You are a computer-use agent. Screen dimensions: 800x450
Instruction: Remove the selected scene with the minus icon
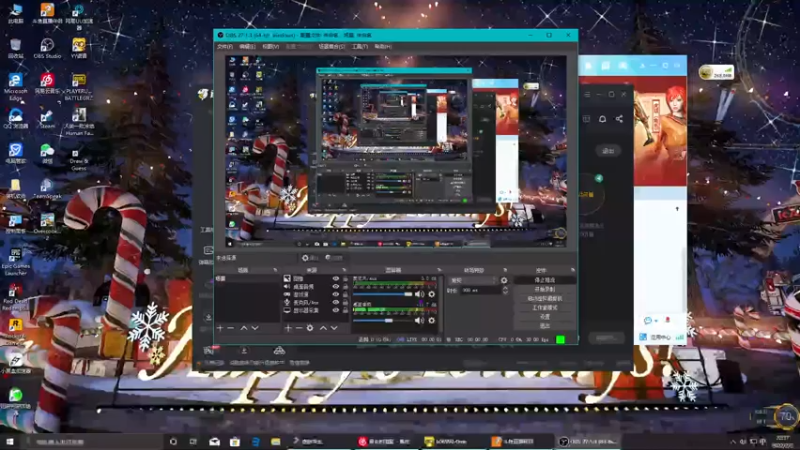click(230, 328)
